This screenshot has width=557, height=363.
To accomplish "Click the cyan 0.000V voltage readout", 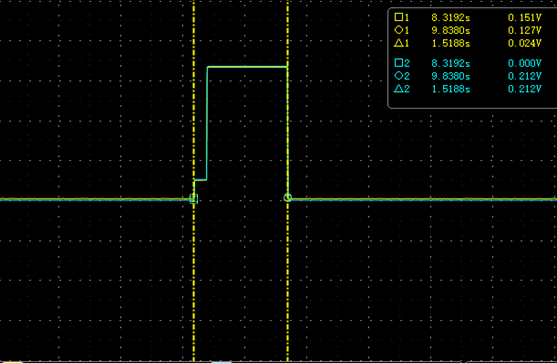I will click(525, 63).
